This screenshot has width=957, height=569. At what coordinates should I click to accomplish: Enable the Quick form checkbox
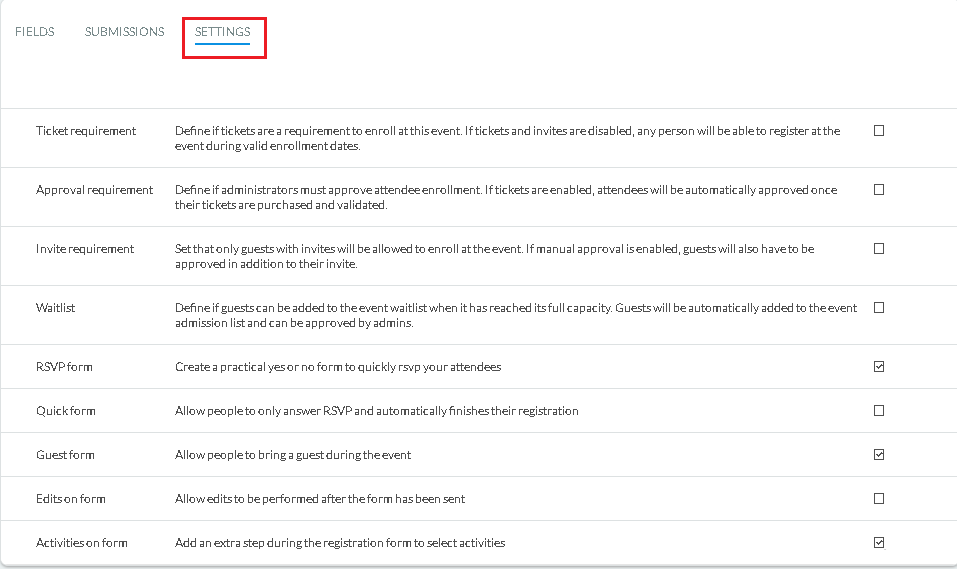[x=879, y=411]
